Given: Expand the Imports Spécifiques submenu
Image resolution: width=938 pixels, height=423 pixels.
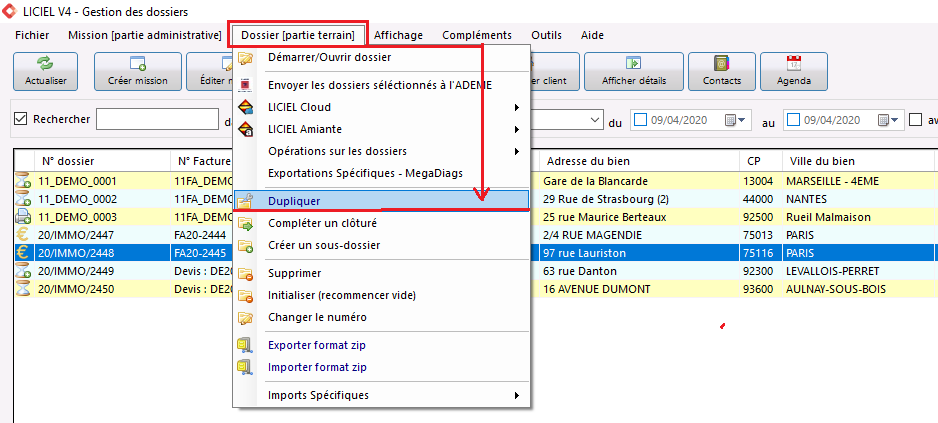Looking at the screenshot, I should 516,395.
